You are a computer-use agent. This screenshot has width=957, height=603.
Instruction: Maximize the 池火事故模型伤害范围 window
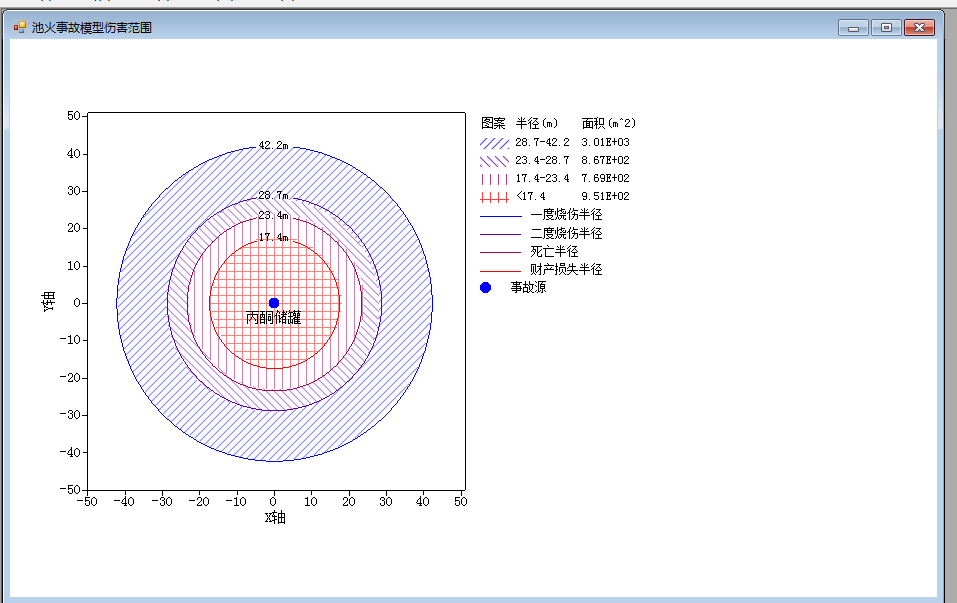point(886,27)
